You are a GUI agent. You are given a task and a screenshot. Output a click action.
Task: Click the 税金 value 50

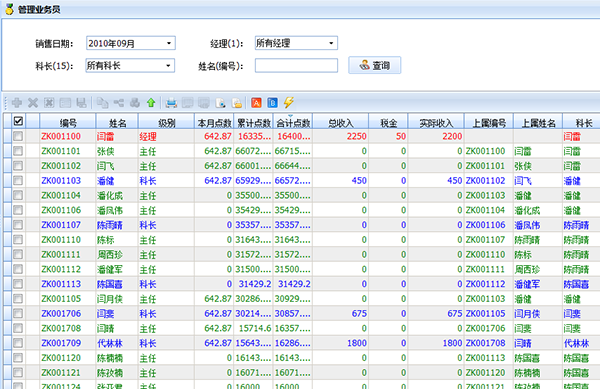point(401,136)
